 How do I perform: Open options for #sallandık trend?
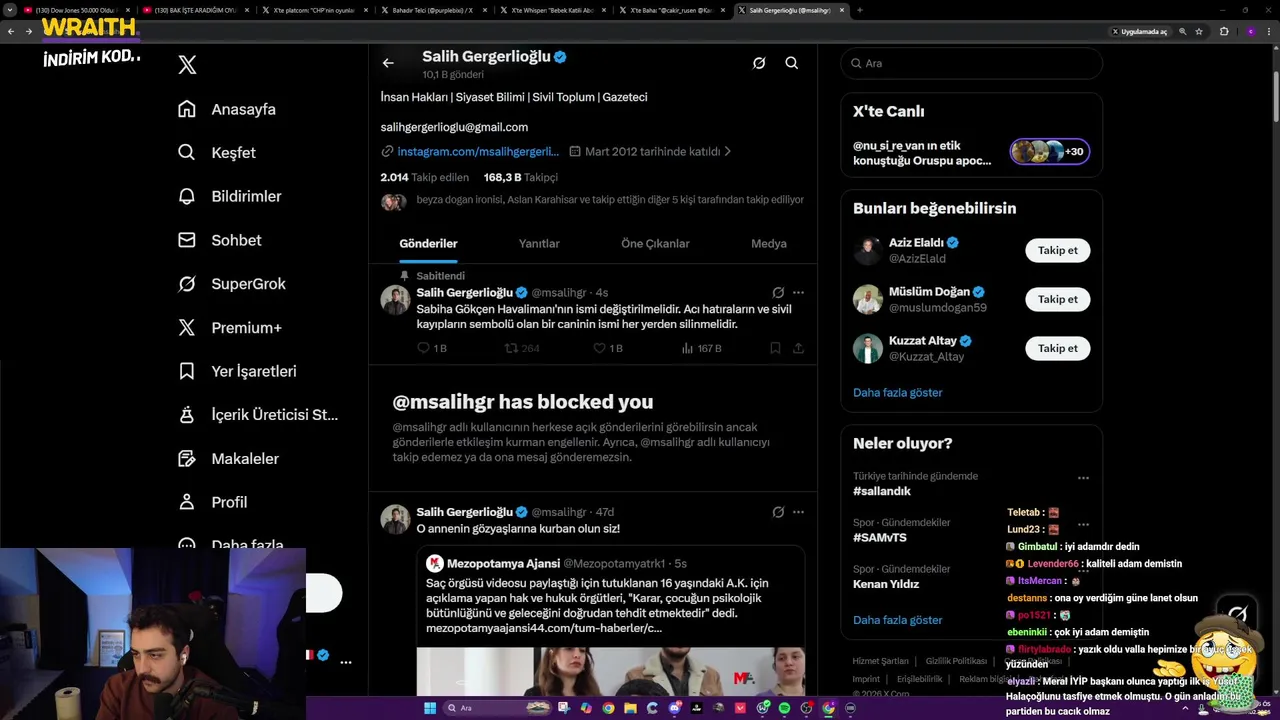pyautogui.click(x=1083, y=478)
